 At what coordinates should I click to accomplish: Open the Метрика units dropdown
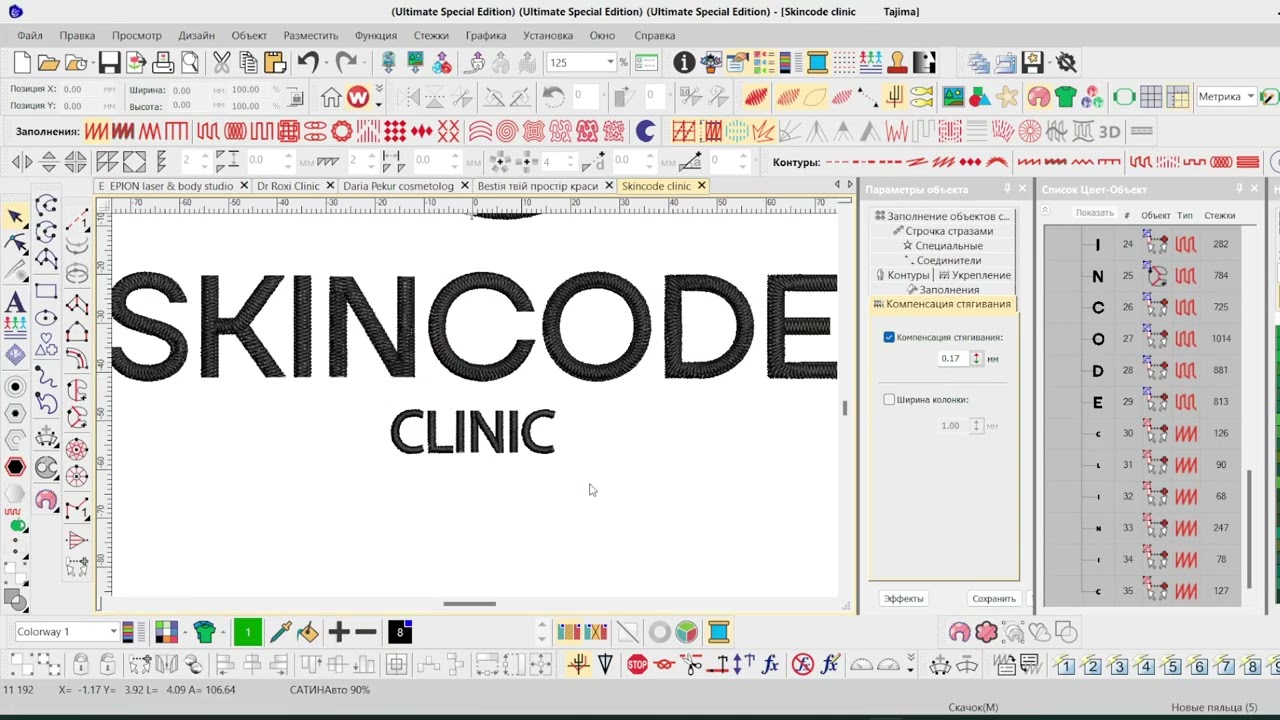point(1250,97)
